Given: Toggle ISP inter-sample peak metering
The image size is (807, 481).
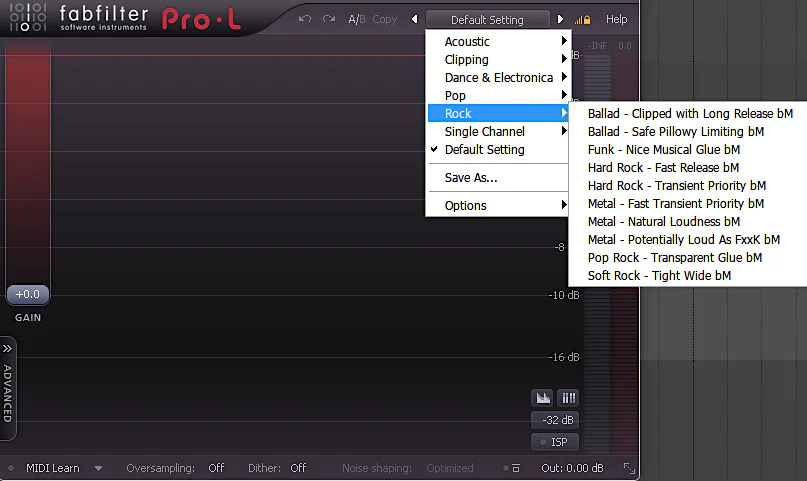Looking at the screenshot, I should [x=555, y=442].
